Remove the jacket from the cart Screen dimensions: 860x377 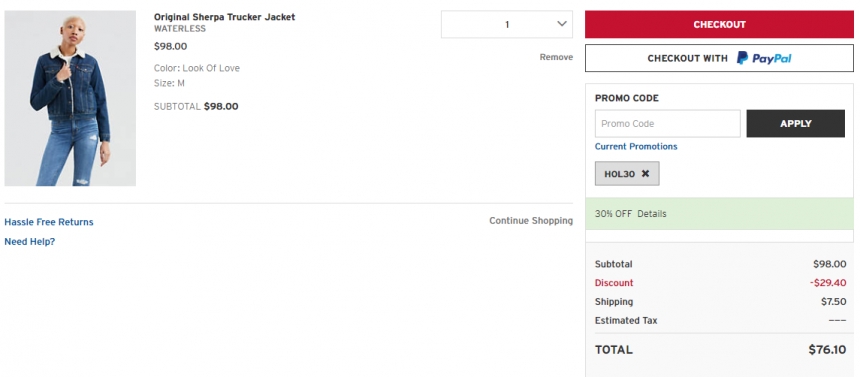[556, 57]
